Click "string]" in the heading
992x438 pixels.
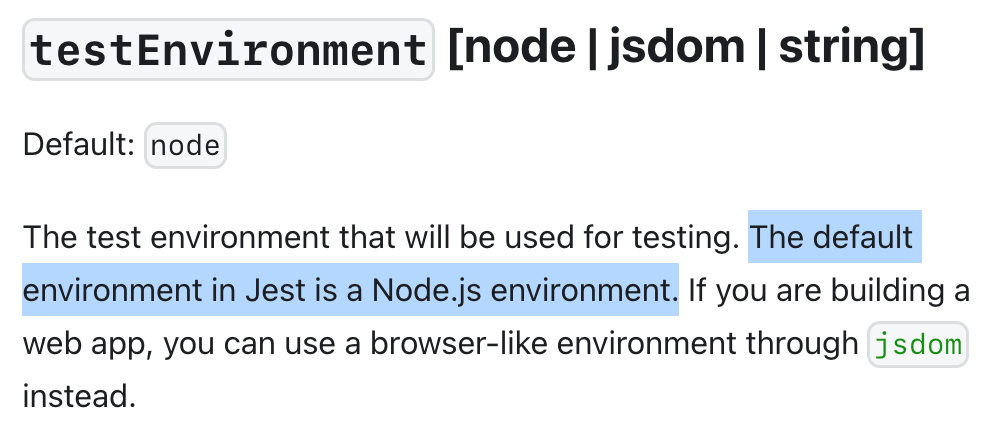pyautogui.click(x=852, y=48)
